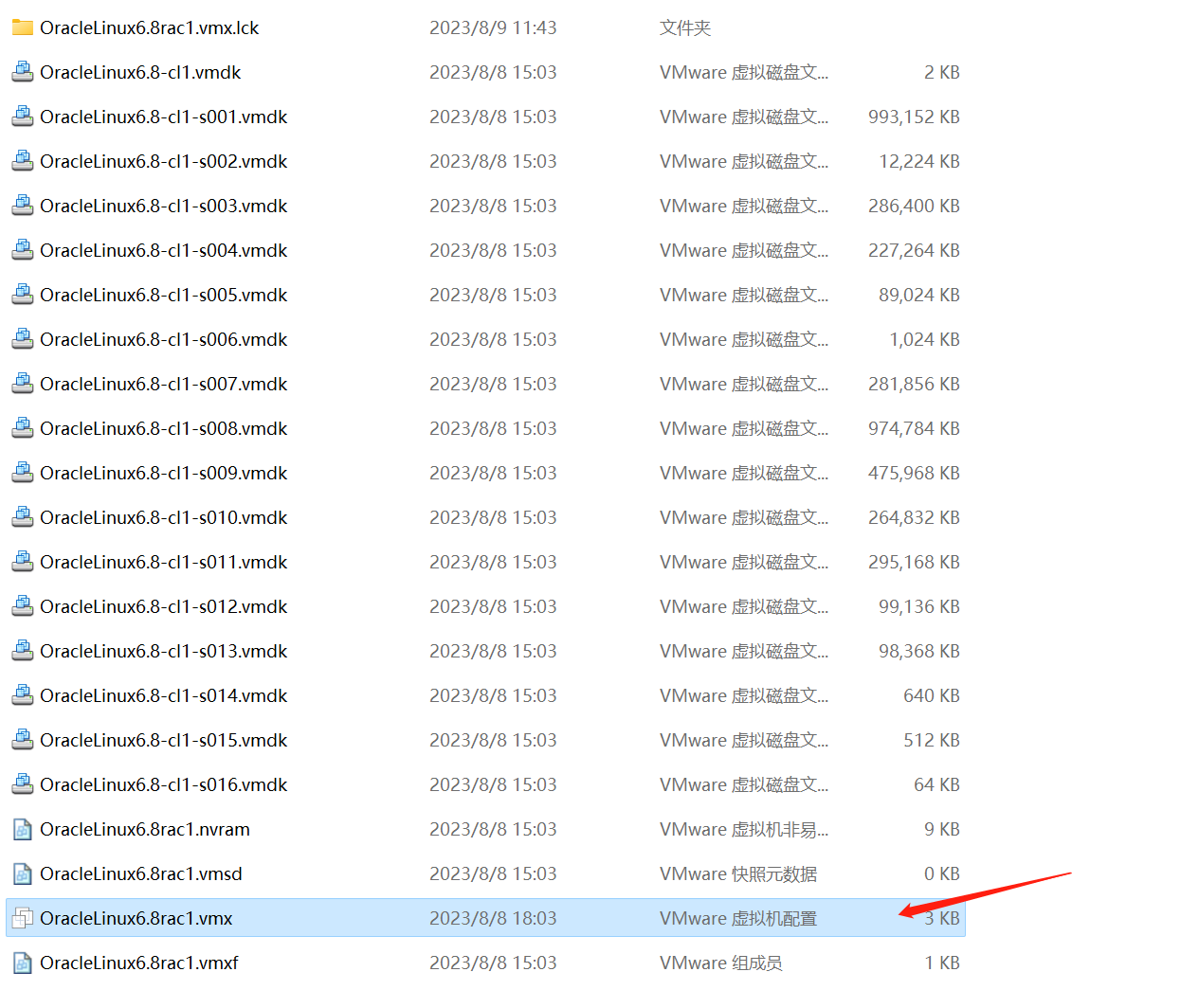Image resolution: width=1199 pixels, height=1008 pixels.
Task: Click the size value 295,168 KB
Action: coord(914,562)
